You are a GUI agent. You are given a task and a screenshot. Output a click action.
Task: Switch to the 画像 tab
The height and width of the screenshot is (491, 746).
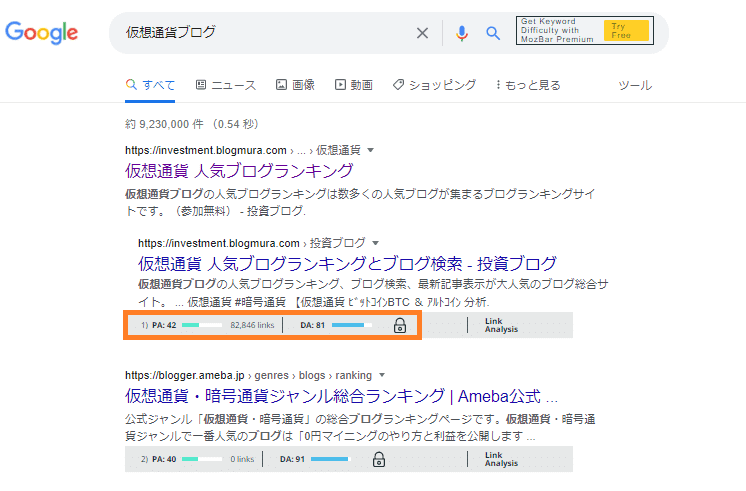point(295,85)
